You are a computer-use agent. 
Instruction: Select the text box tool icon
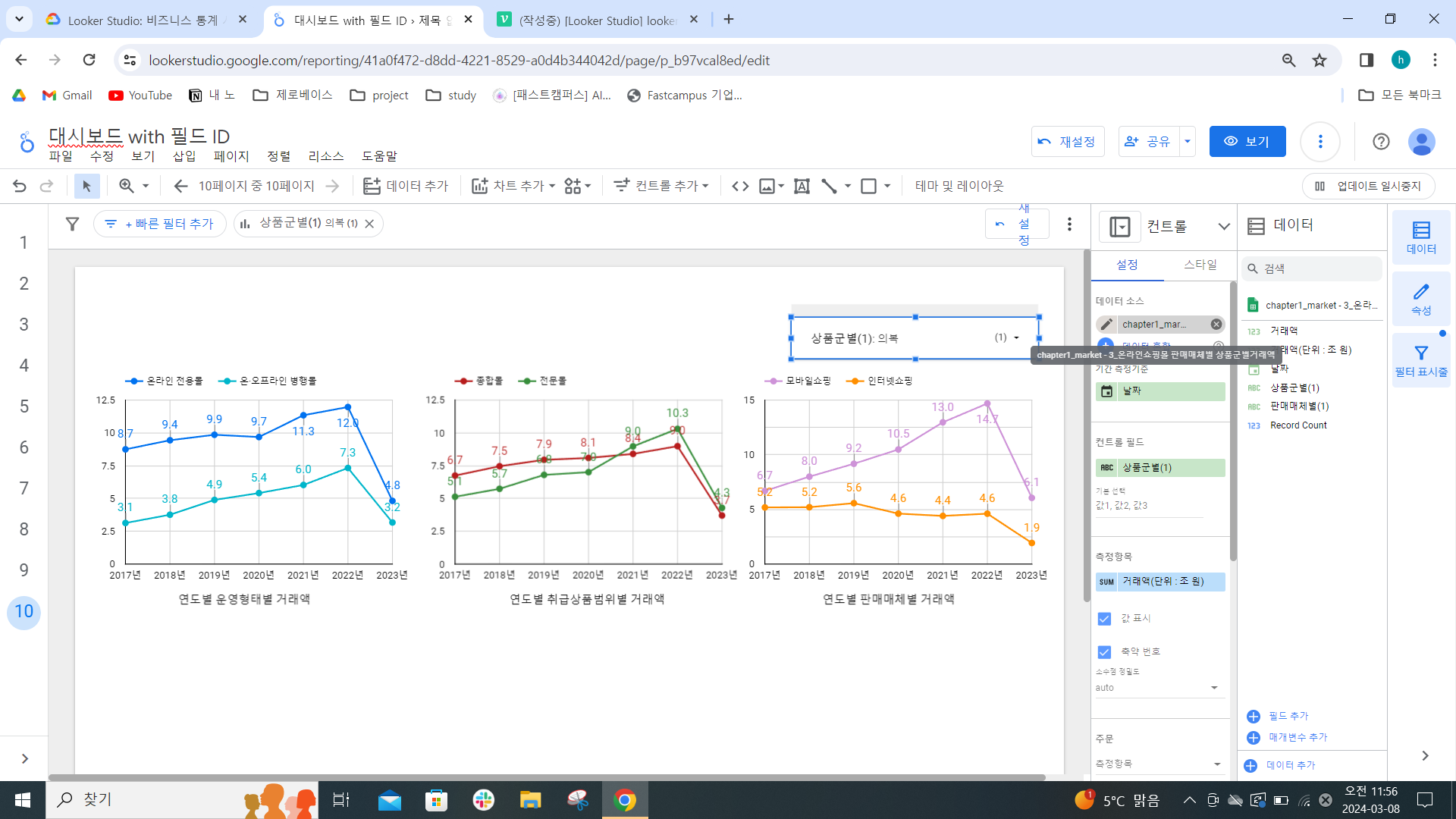click(802, 186)
